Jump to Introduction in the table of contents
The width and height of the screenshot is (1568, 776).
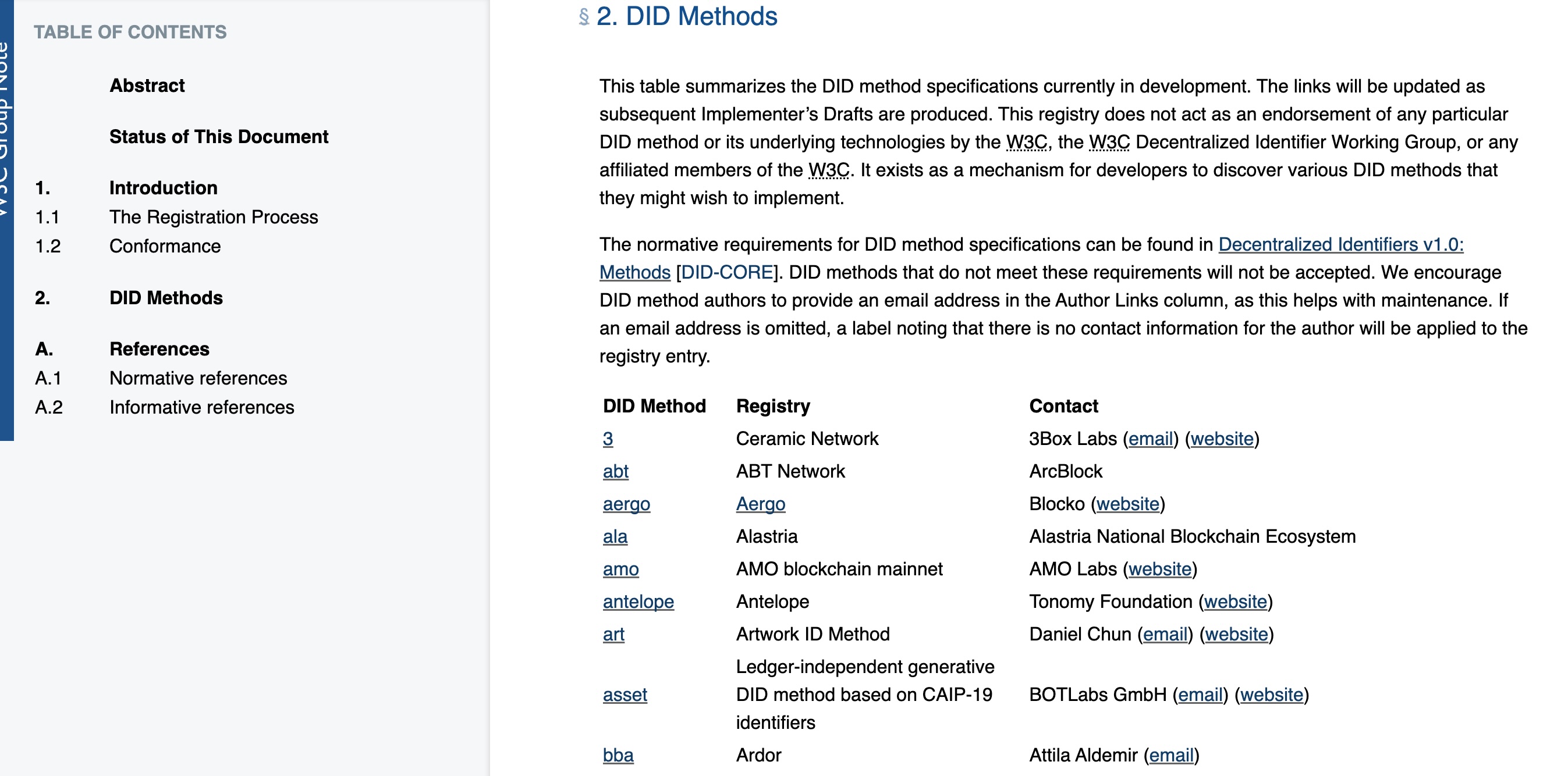(163, 188)
